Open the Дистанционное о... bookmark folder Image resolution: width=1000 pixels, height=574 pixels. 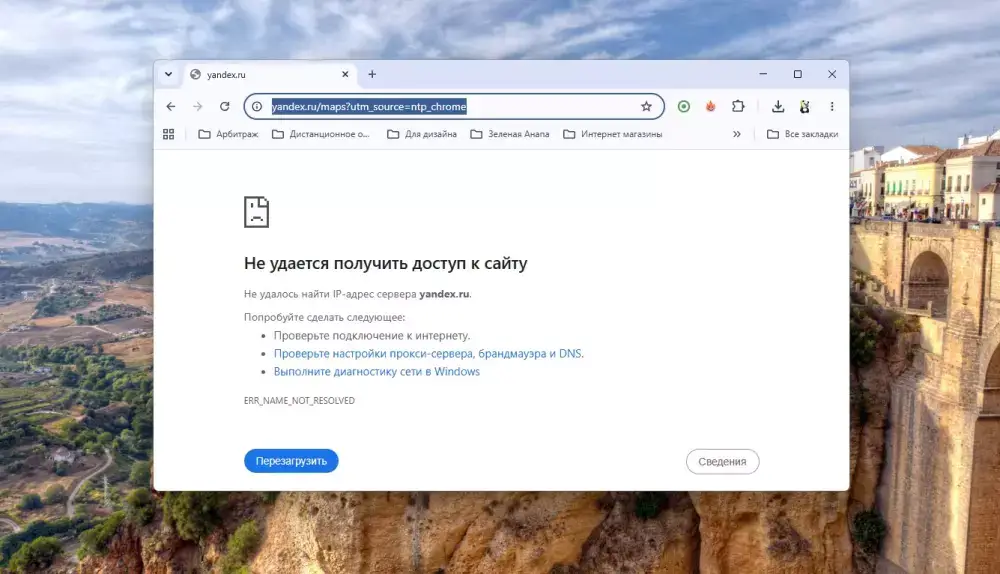point(321,134)
